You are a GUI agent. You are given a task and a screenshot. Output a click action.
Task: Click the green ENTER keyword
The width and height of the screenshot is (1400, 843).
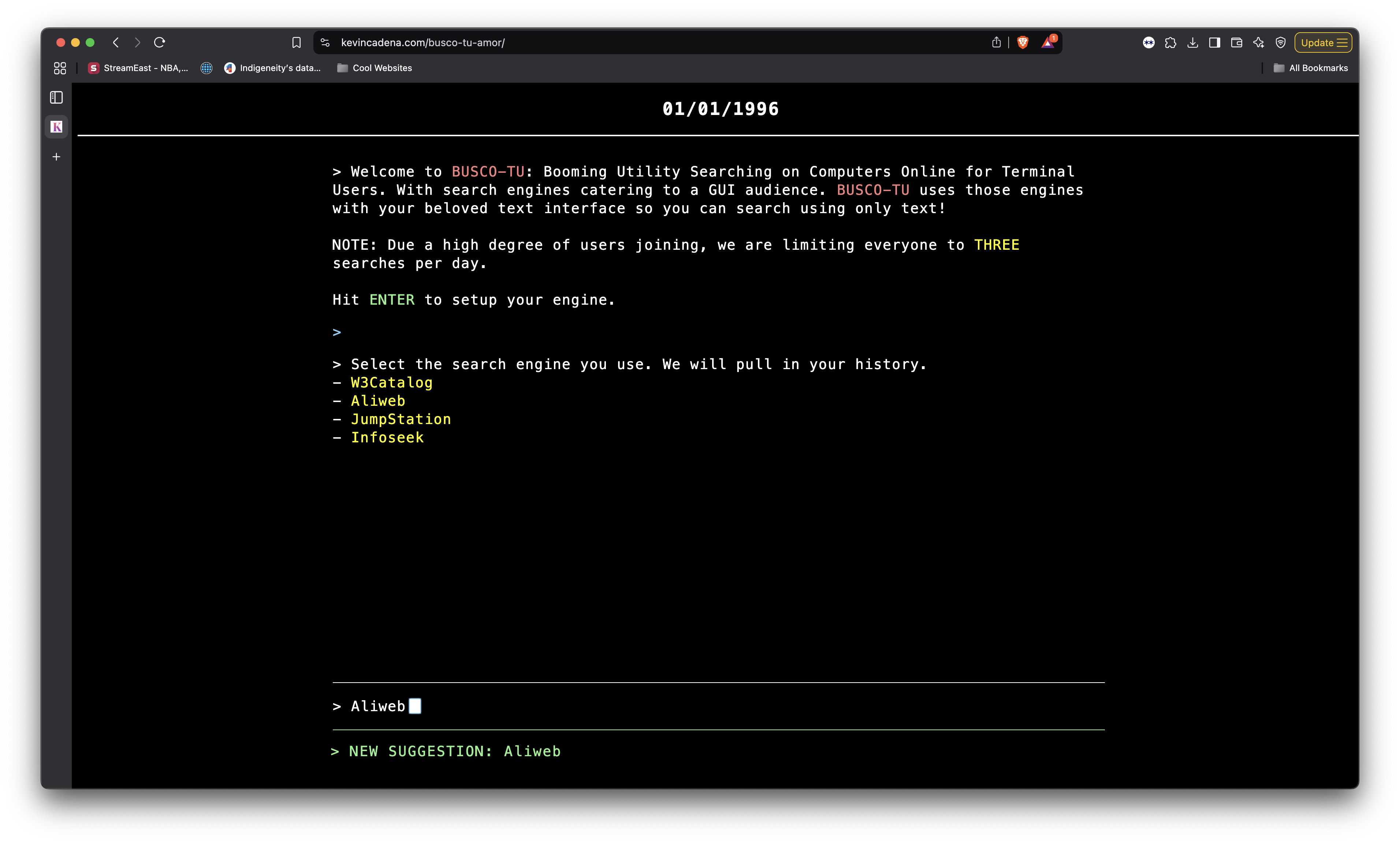392,300
